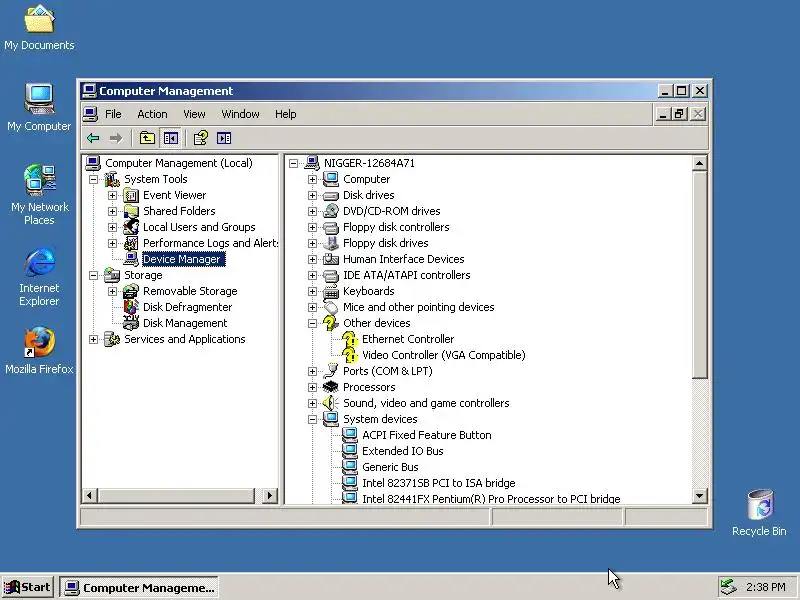The width and height of the screenshot is (800, 600).
Task: Click the Removable Storage icon
Action: (x=131, y=291)
